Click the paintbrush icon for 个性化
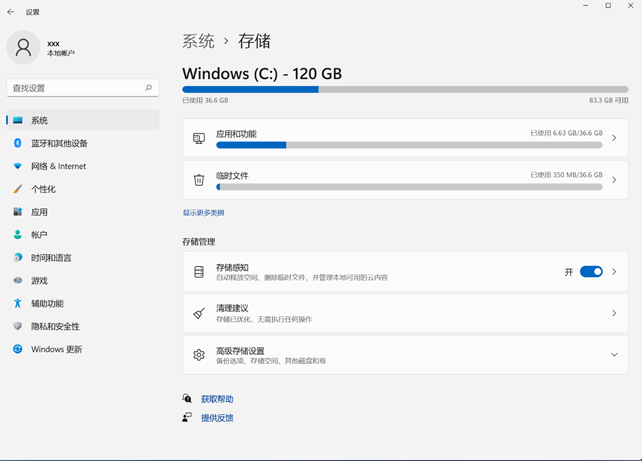This screenshot has height=461, width=642. [x=18, y=189]
